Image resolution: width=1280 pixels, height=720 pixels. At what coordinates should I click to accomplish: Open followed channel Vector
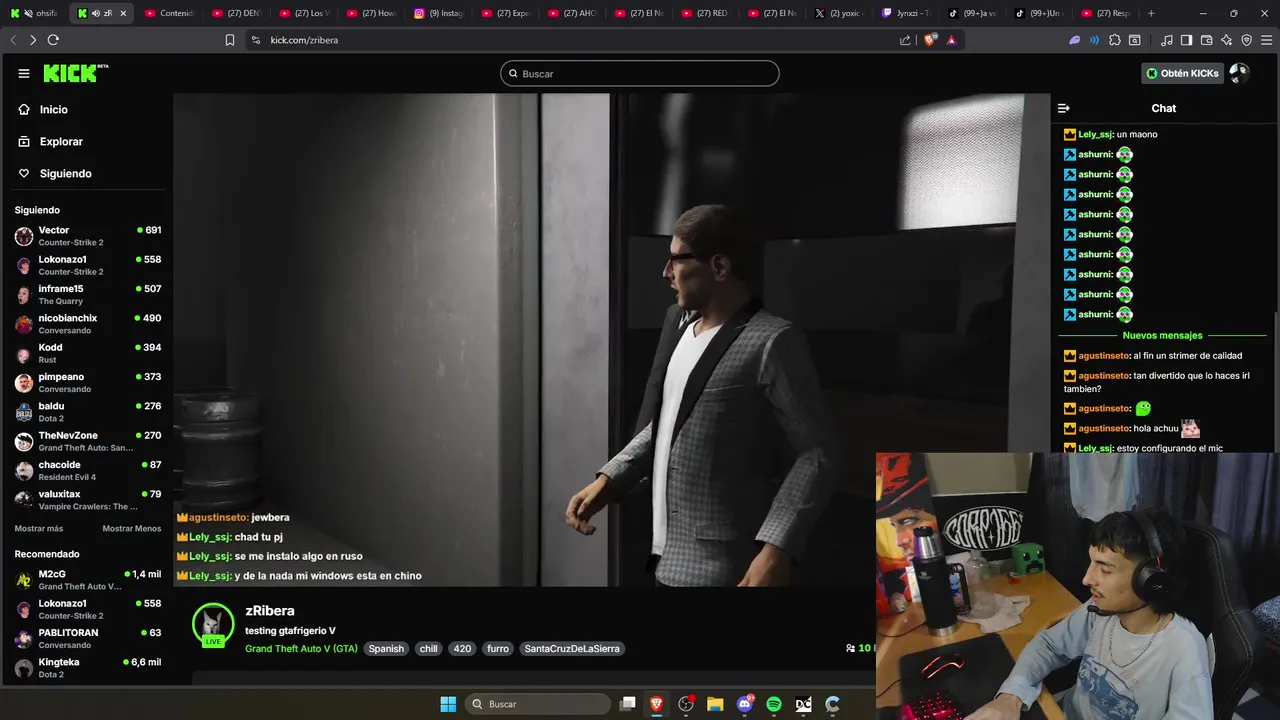coord(88,236)
